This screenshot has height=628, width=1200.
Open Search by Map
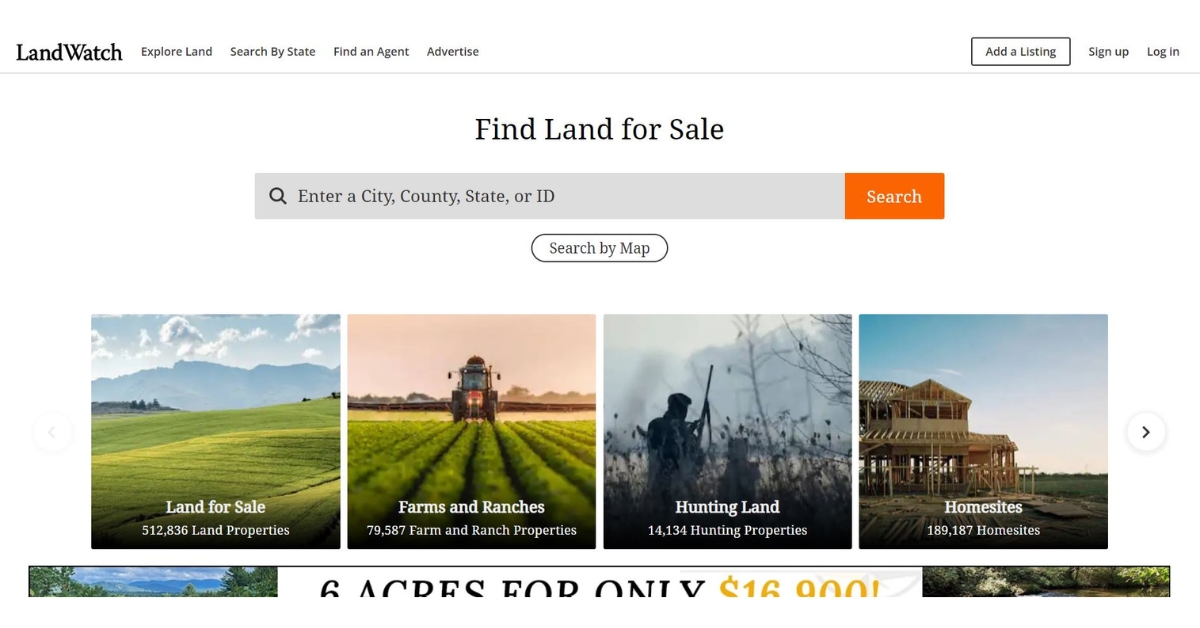599,248
